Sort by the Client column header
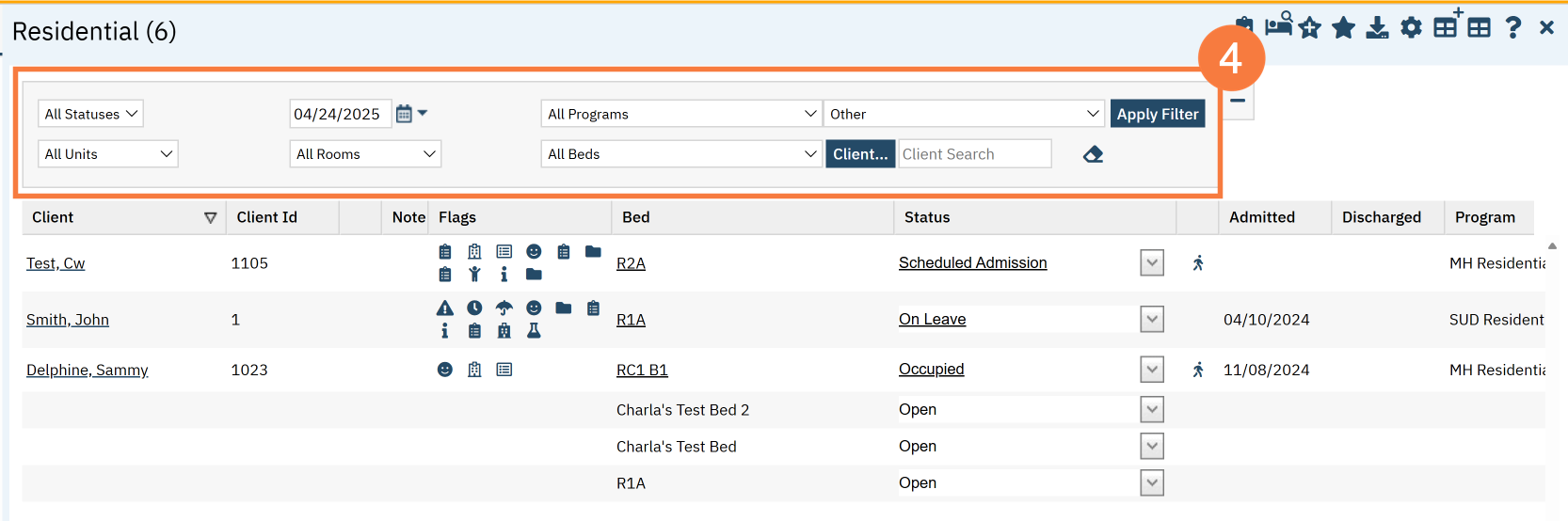Viewport: 1568px width, 521px height. (53, 217)
